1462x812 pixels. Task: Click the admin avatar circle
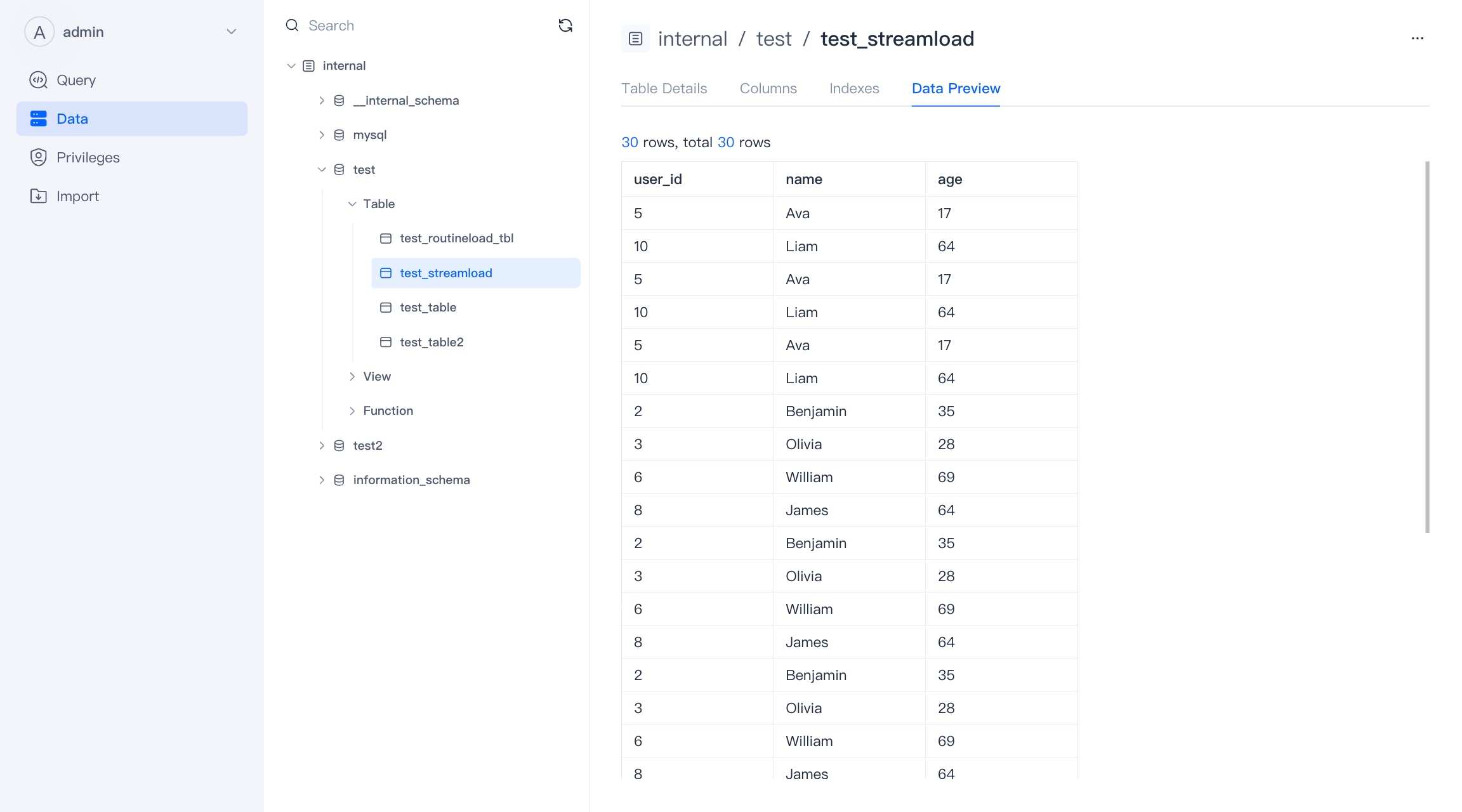pyautogui.click(x=39, y=32)
